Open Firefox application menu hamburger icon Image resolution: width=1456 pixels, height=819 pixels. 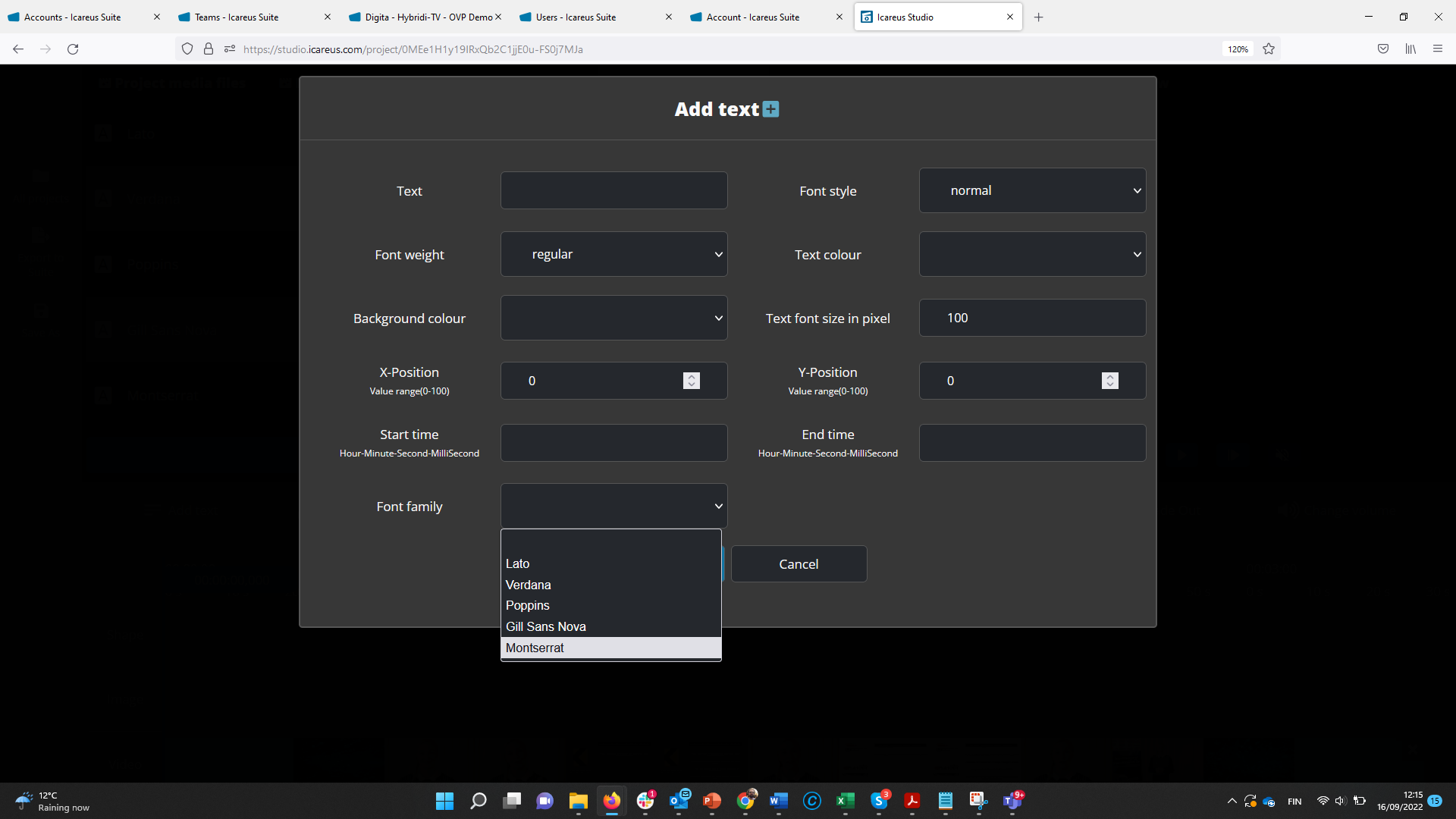[x=1437, y=49]
